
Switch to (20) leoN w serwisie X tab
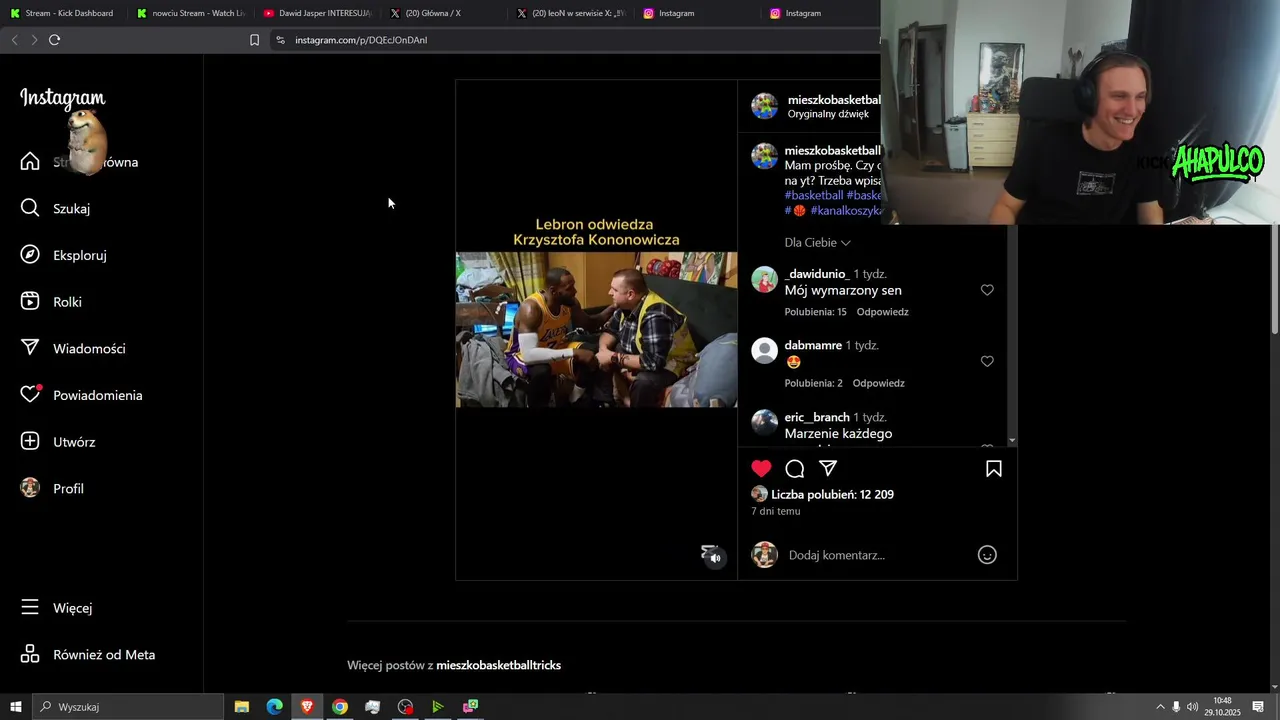[571, 13]
